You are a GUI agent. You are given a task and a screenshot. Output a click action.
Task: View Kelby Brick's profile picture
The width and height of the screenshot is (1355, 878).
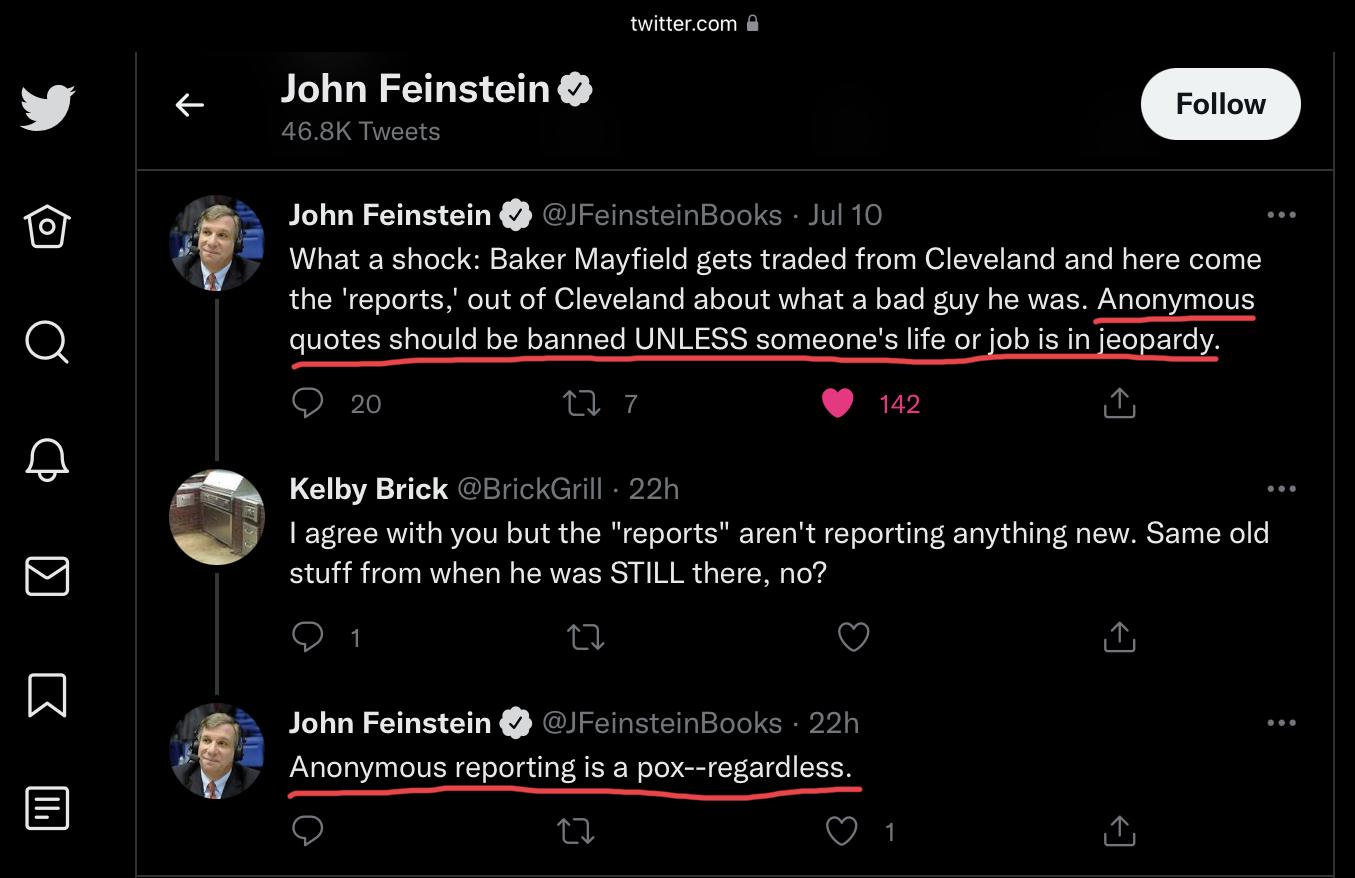coord(217,517)
